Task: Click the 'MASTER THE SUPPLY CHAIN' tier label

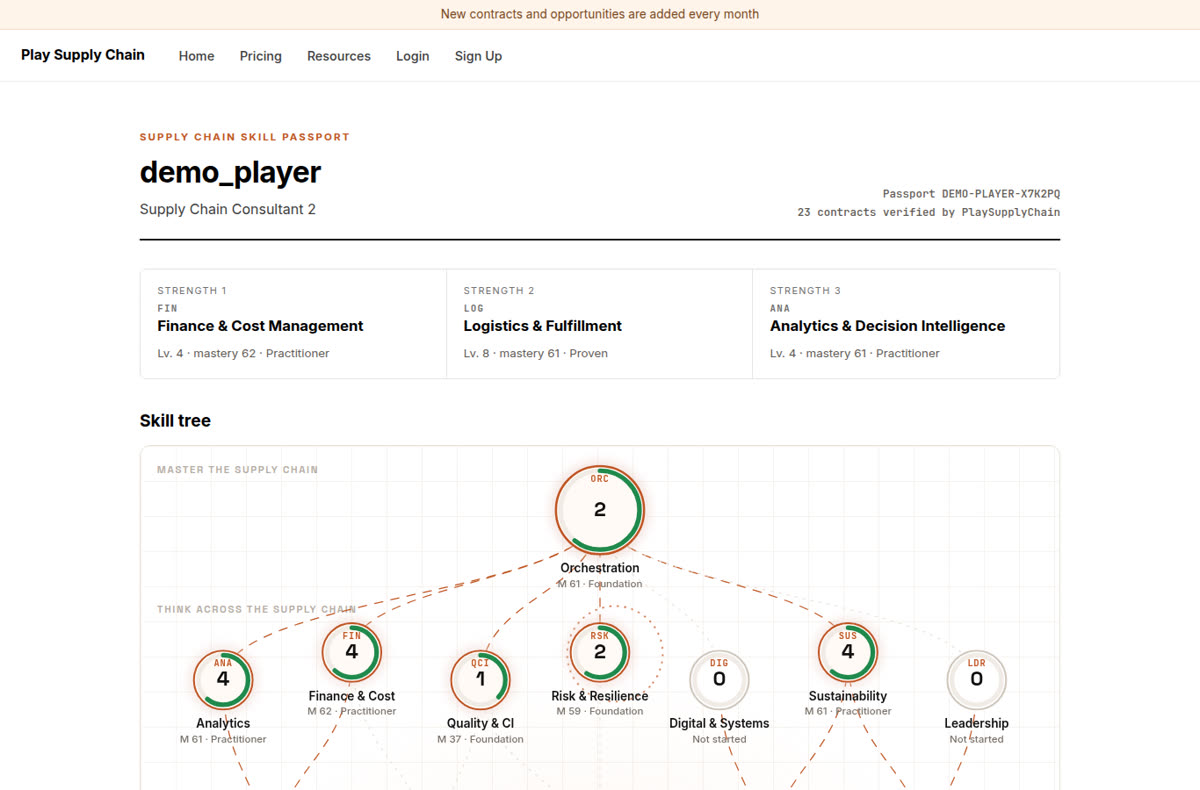Action: (238, 469)
